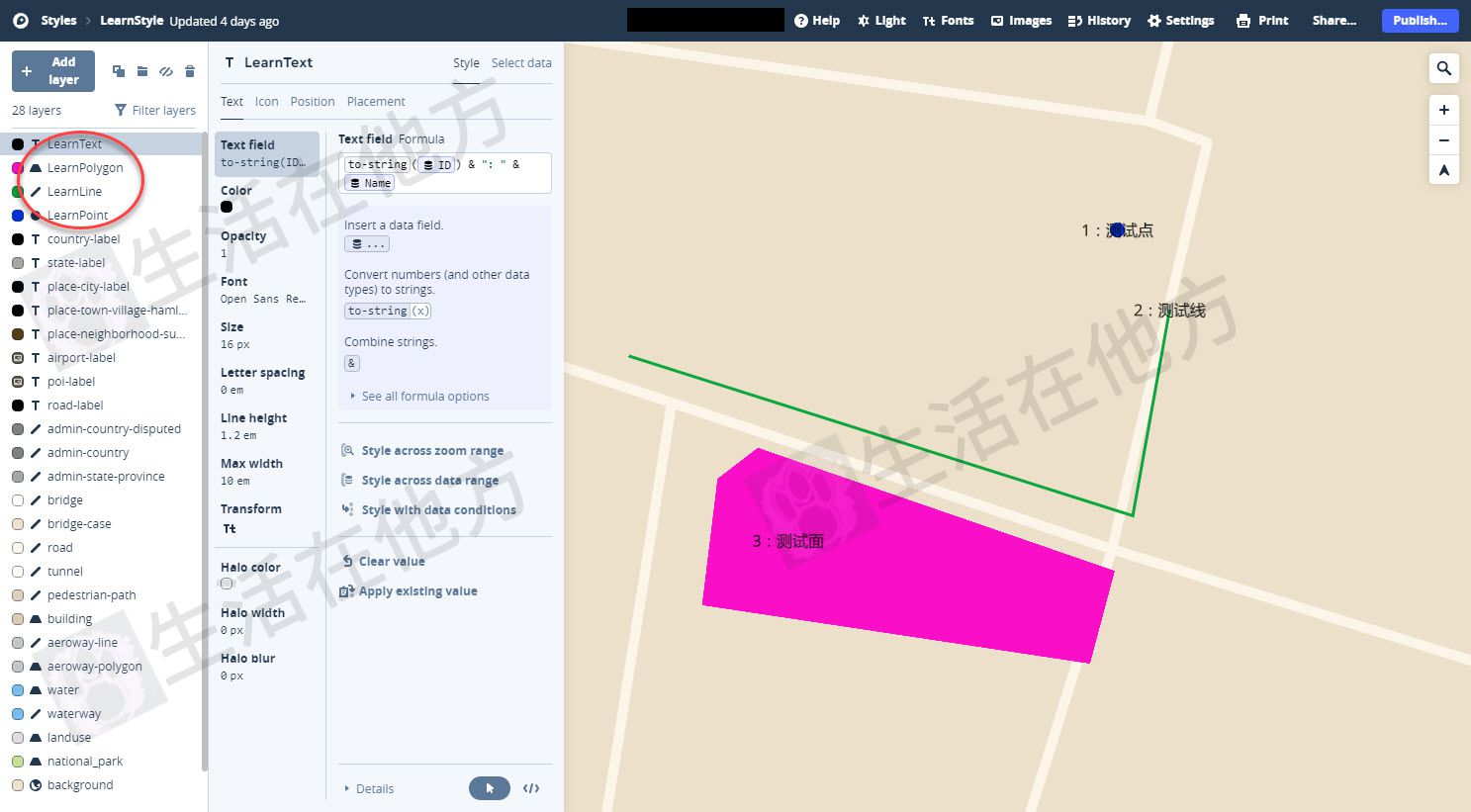1471x812 pixels.
Task: Open Style with data conditions
Action: pos(438,509)
